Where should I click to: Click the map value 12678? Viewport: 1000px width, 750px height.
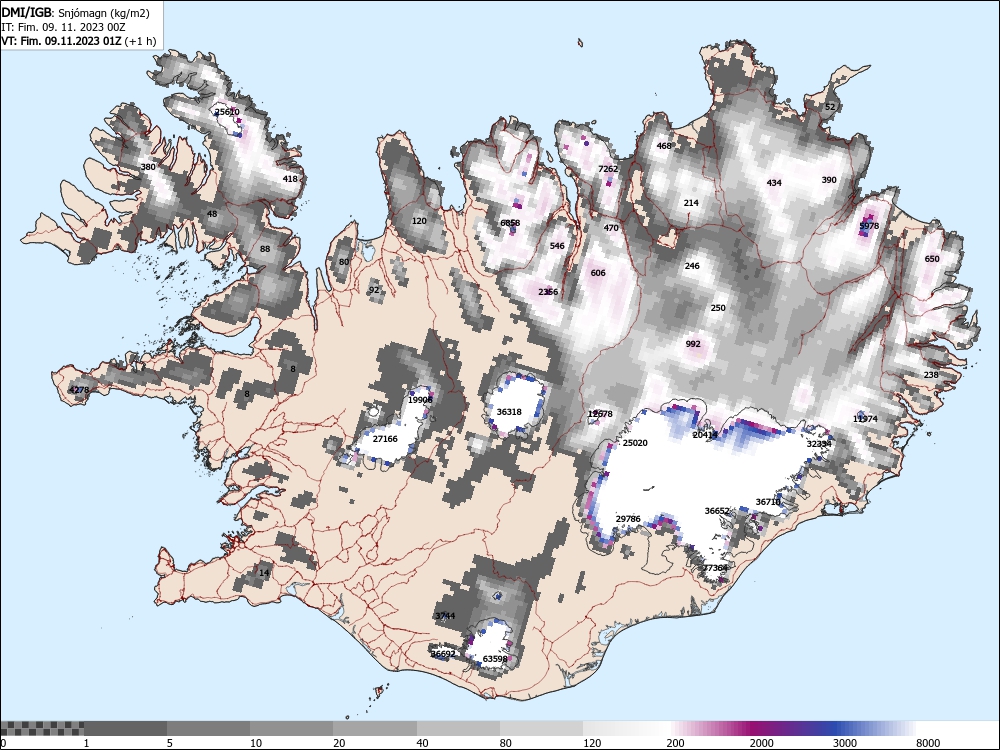(x=600, y=414)
